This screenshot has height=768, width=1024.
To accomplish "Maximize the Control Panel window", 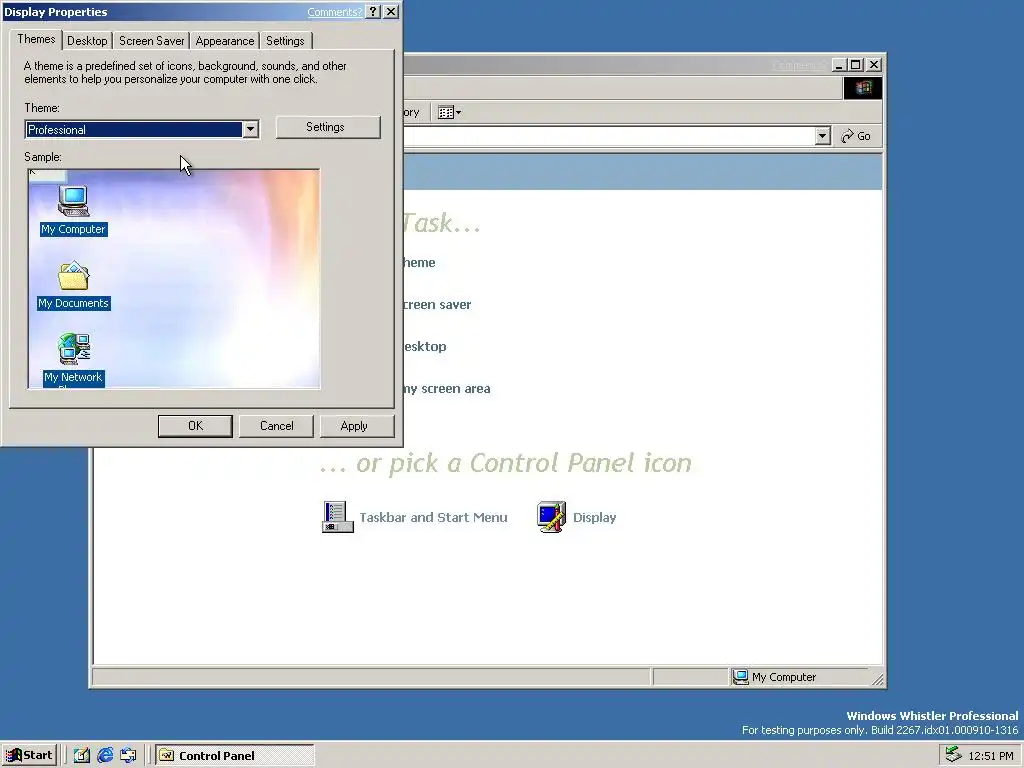I will pyautogui.click(x=856, y=65).
